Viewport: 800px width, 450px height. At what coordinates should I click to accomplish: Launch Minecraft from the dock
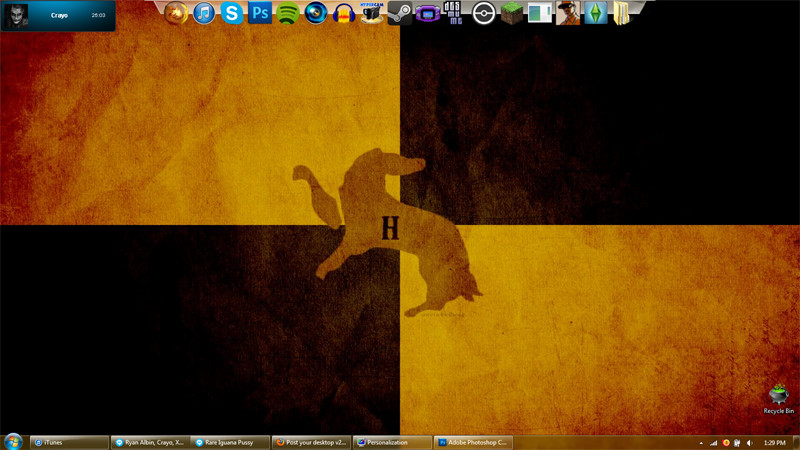pos(512,13)
